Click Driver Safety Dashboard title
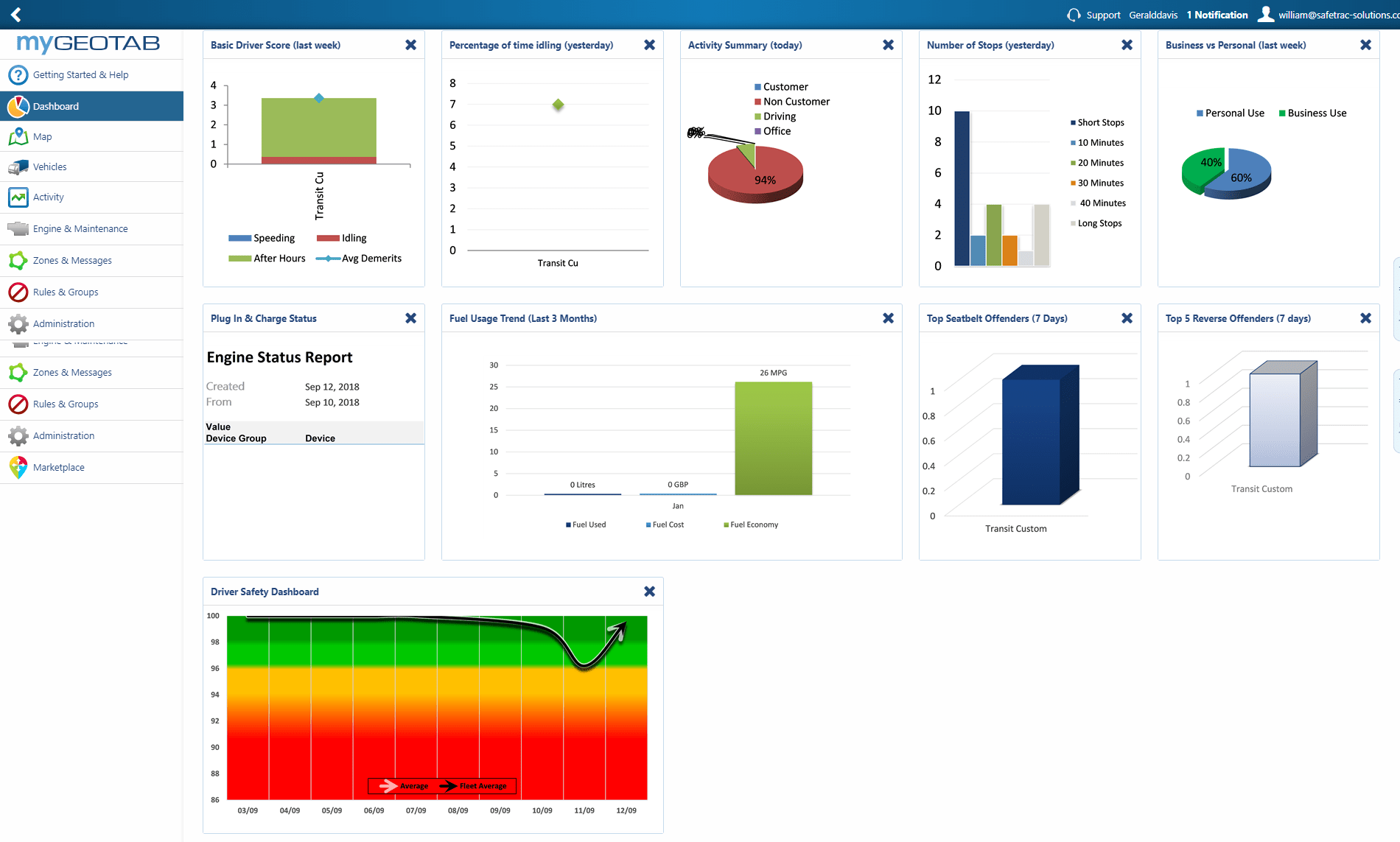 click(x=265, y=592)
